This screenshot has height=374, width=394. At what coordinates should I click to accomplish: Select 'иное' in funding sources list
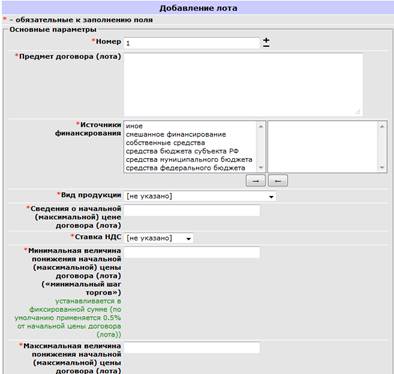[x=134, y=126]
